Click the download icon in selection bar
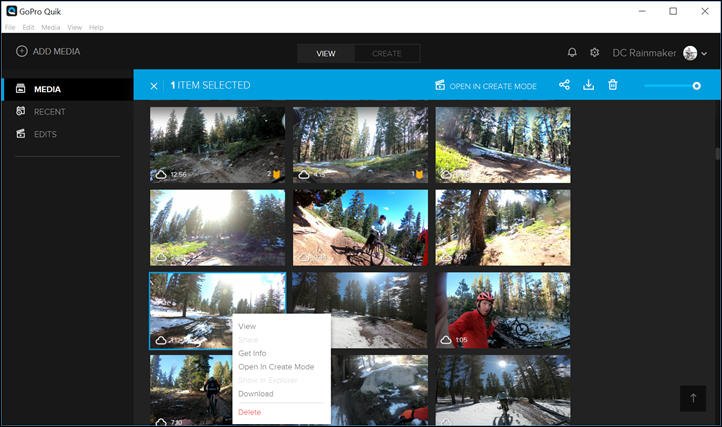This screenshot has height=427, width=722. tap(588, 85)
